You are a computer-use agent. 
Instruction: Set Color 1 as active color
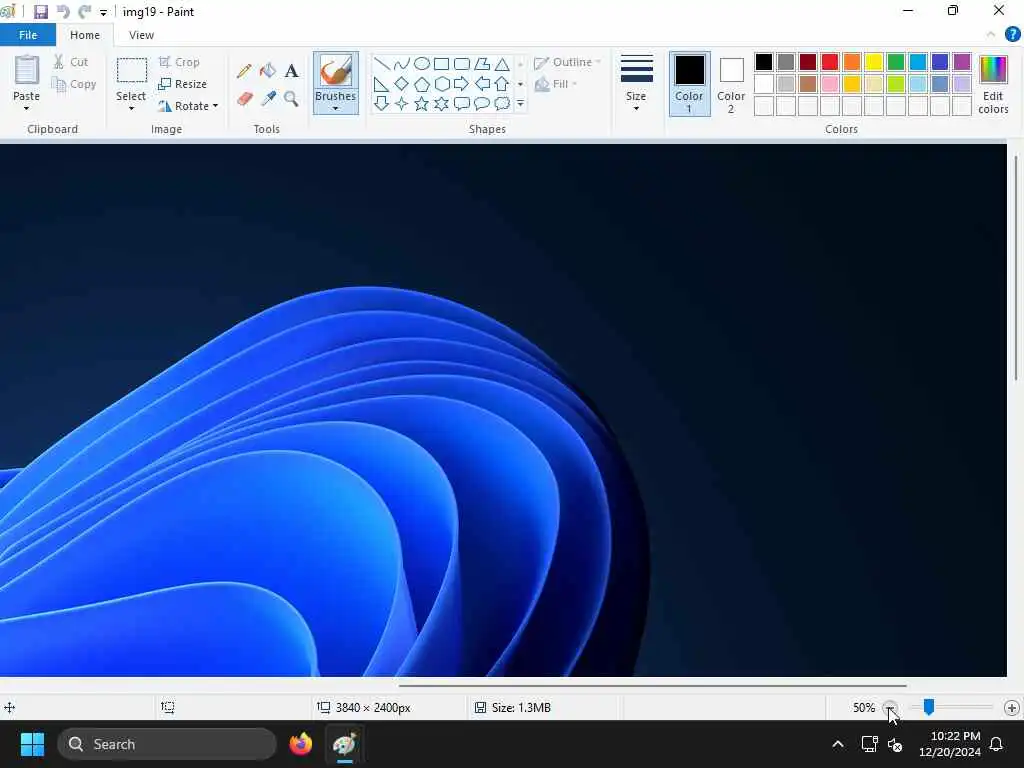(690, 84)
